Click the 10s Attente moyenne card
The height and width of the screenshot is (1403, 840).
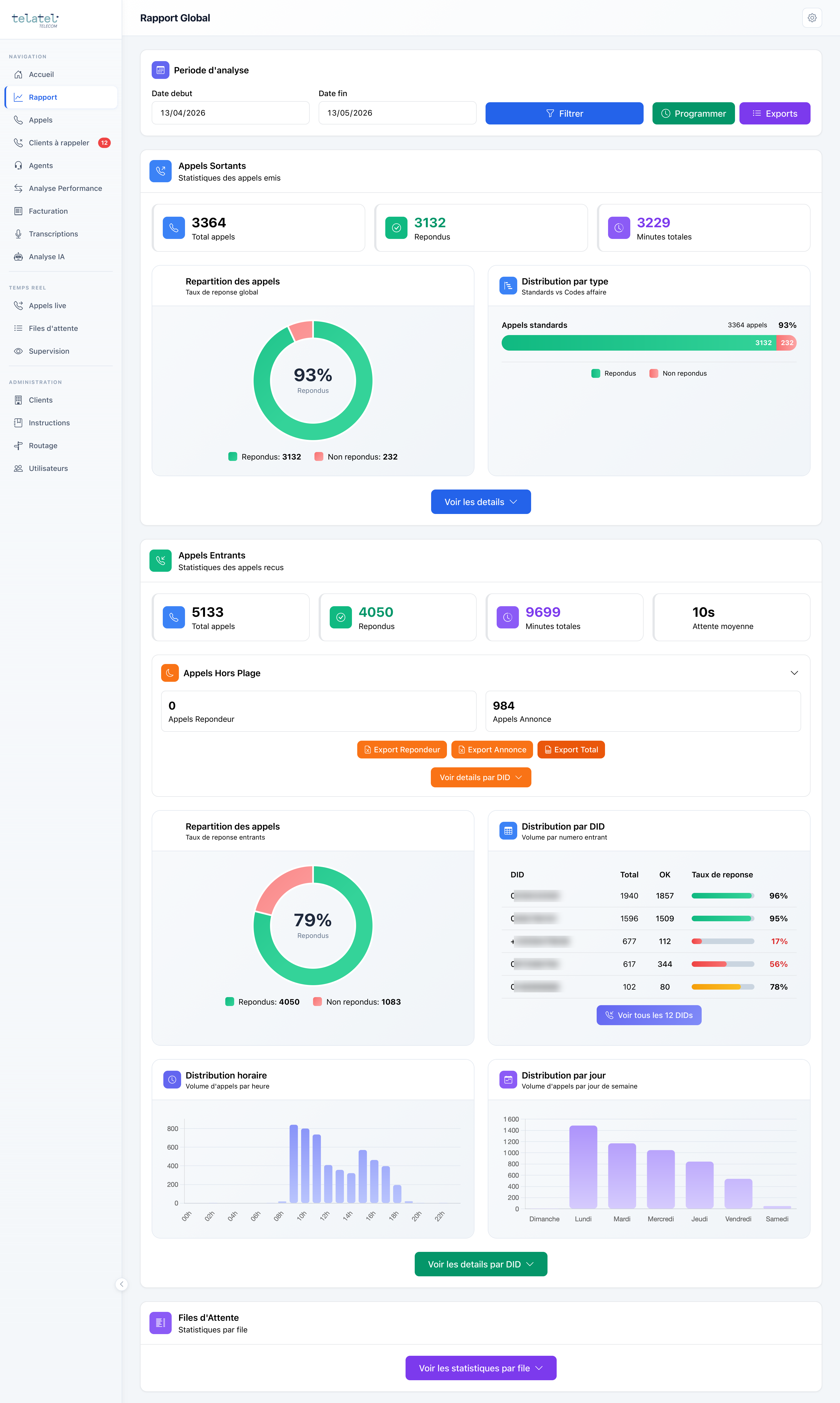click(x=731, y=617)
